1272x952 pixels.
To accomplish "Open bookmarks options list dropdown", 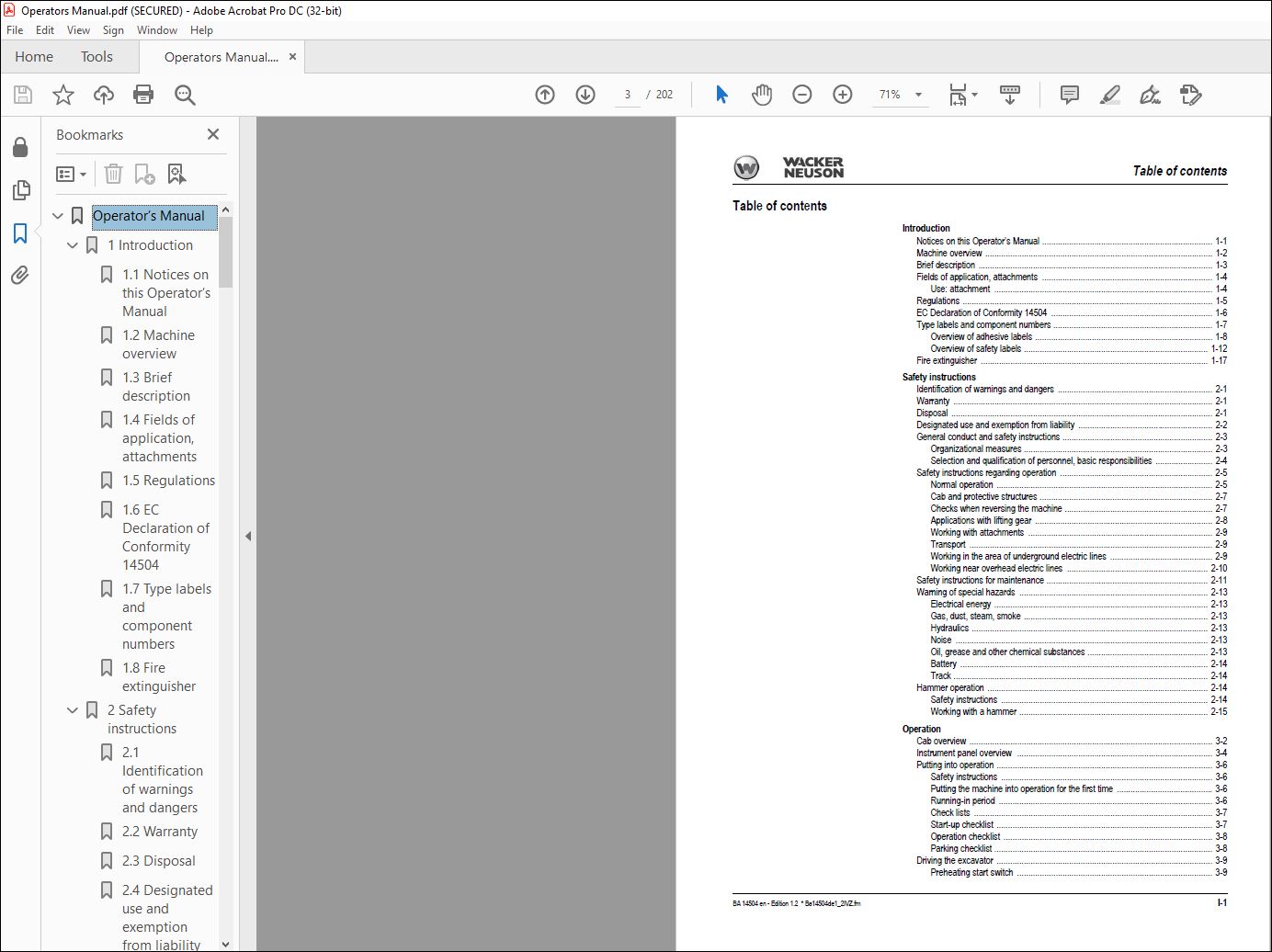I will point(72,174).
